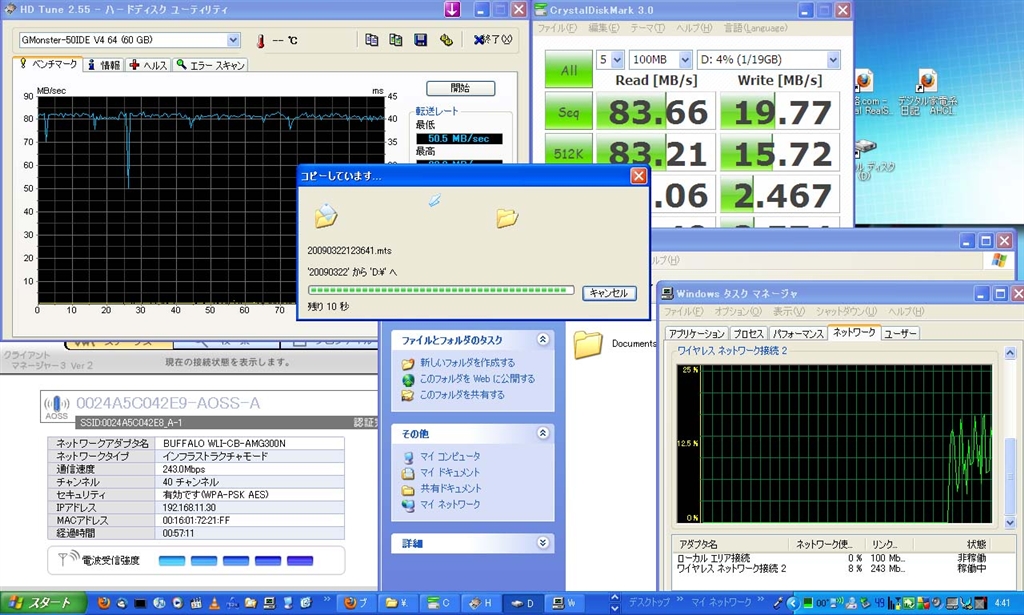
Task: Switch to the エラー スキャン tab
Action: 210,65
